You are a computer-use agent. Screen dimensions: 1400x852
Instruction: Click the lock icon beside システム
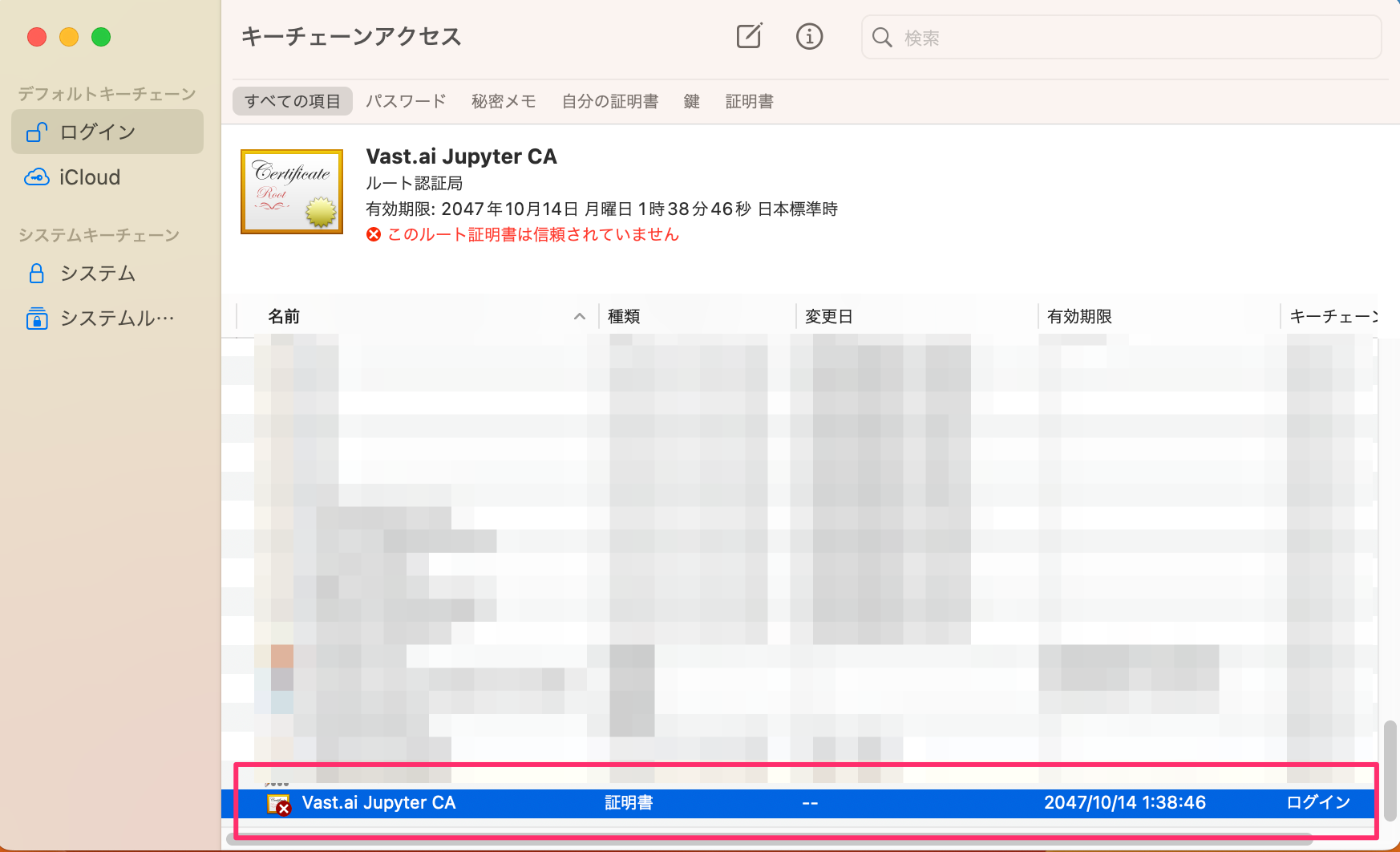[x=37, y=274]
